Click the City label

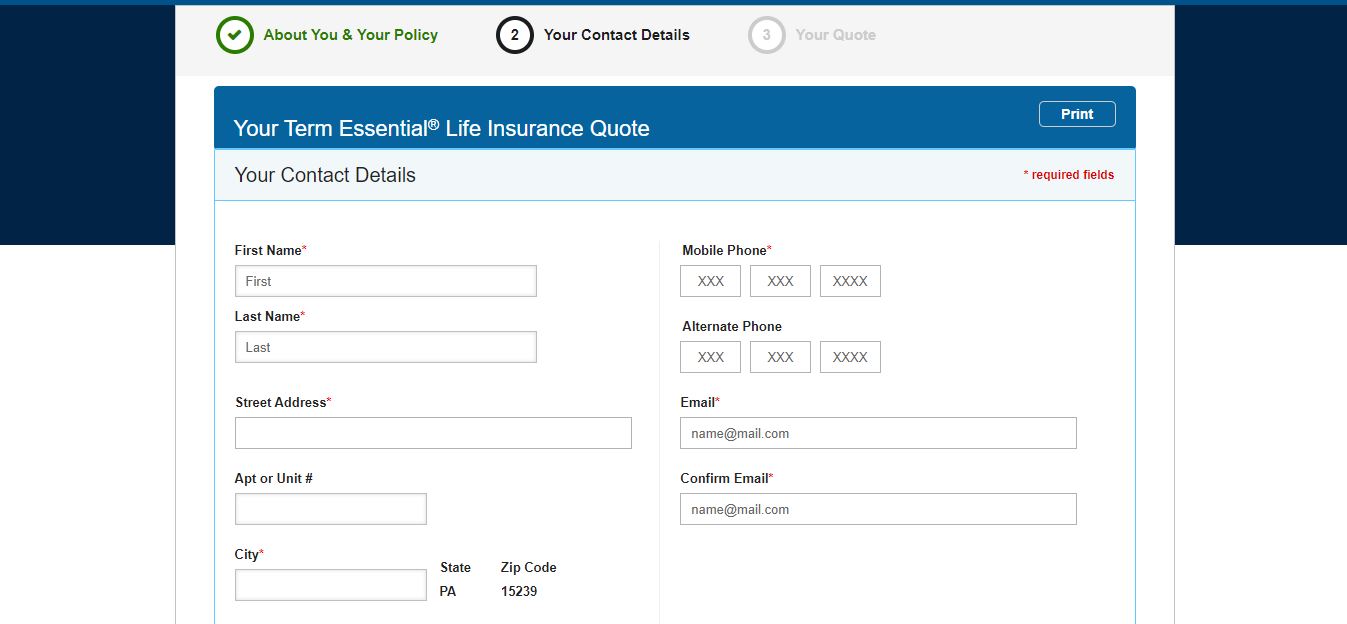point(249,554)
